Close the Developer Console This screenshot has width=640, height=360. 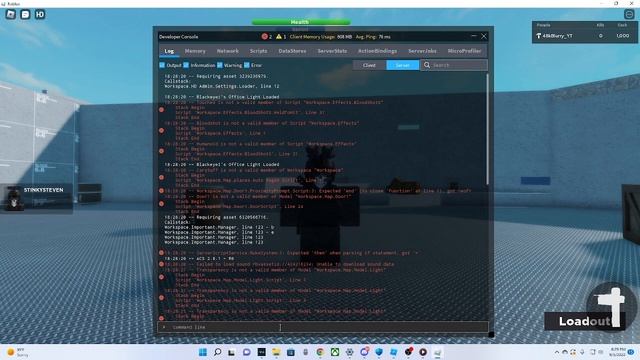pos(484,36)
